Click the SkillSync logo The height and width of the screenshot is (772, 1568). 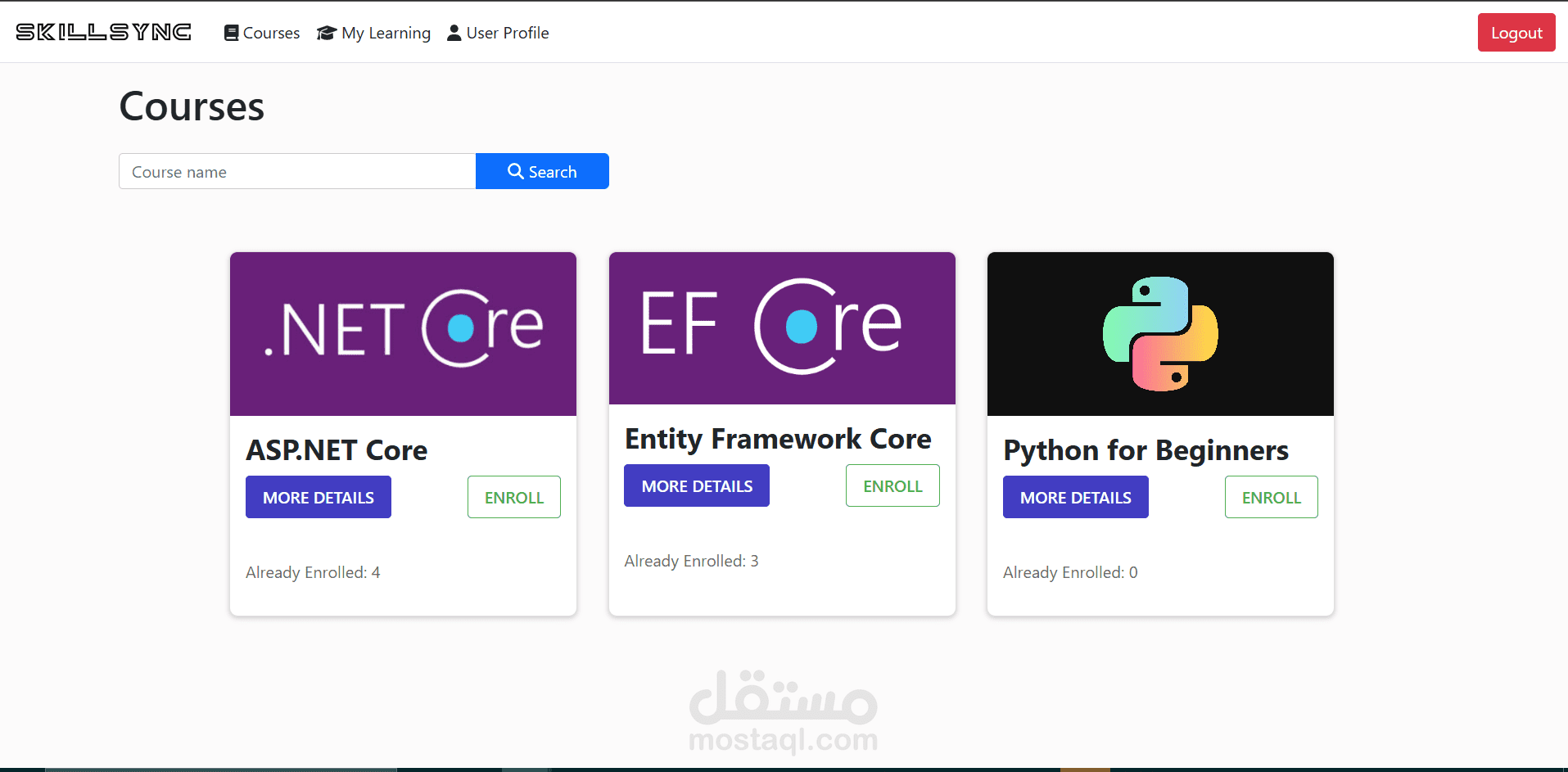[x=104, y=32]
